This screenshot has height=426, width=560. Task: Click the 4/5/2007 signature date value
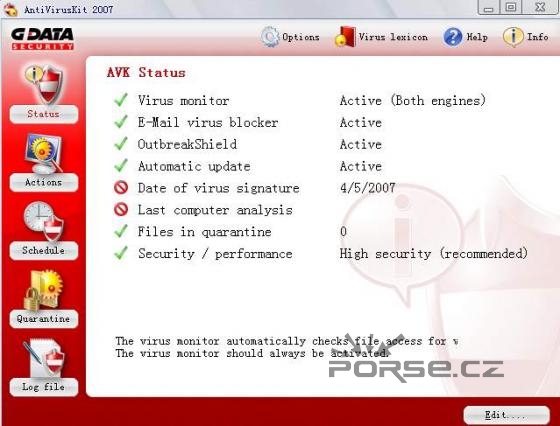pyautogui.click(x=368, y=188)
